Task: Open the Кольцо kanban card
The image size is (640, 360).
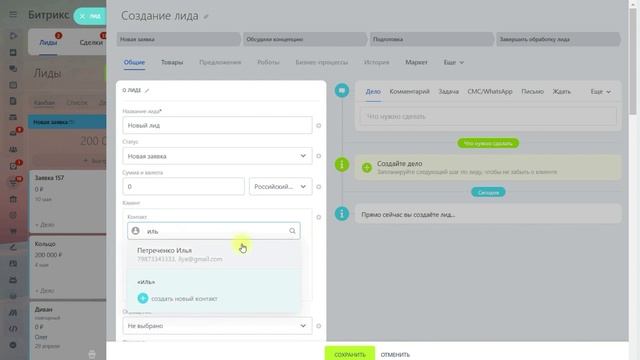Action: point(68,267)
